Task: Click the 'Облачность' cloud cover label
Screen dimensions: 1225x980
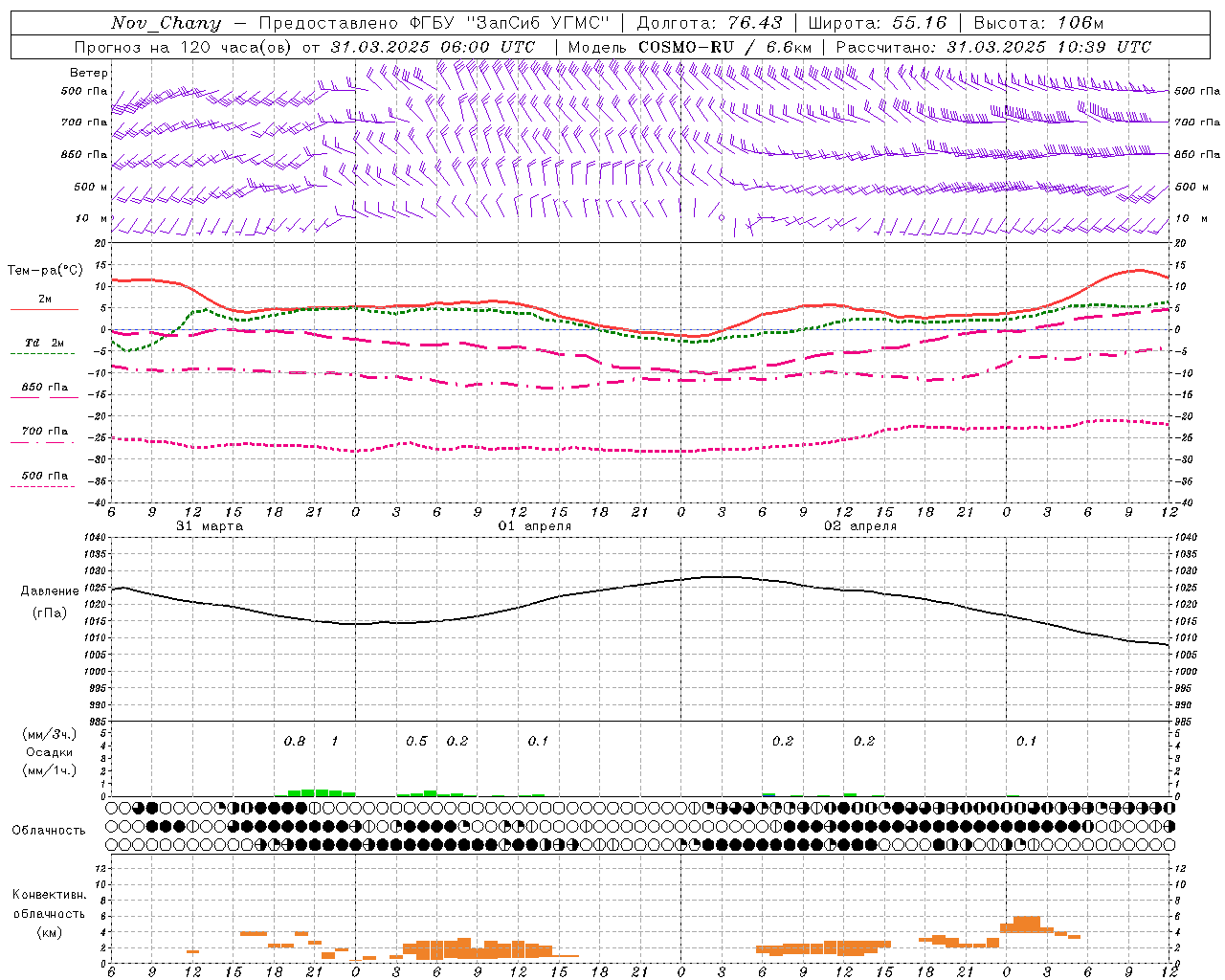Action: click(x=49, y=830)
